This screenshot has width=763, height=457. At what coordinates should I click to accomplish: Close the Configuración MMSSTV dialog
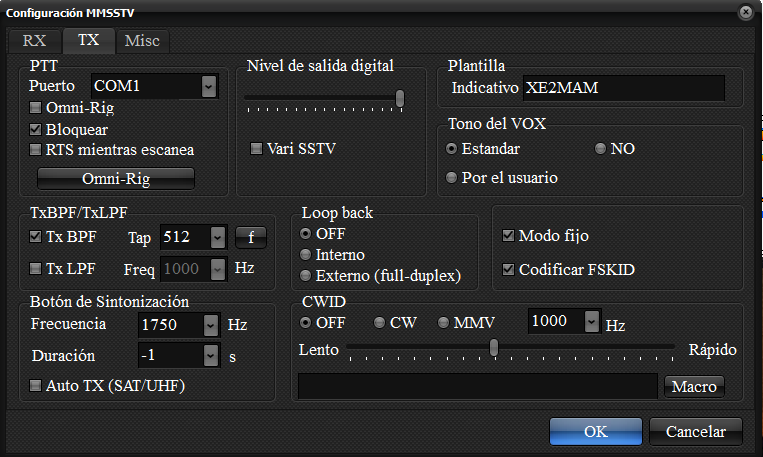pos(745,12)
